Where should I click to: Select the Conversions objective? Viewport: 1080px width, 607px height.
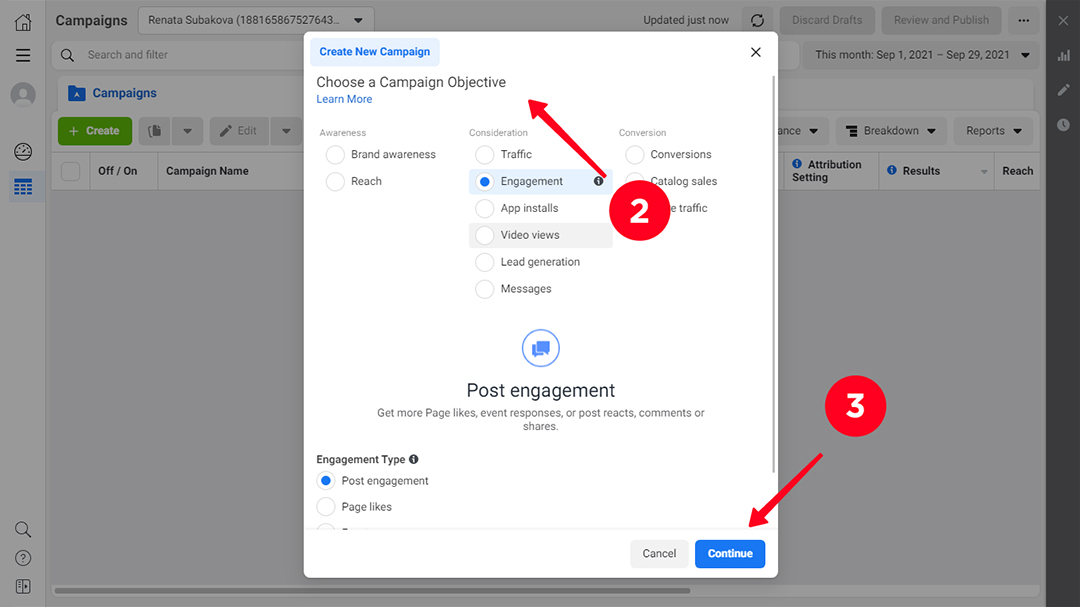[x=634, y=154]
